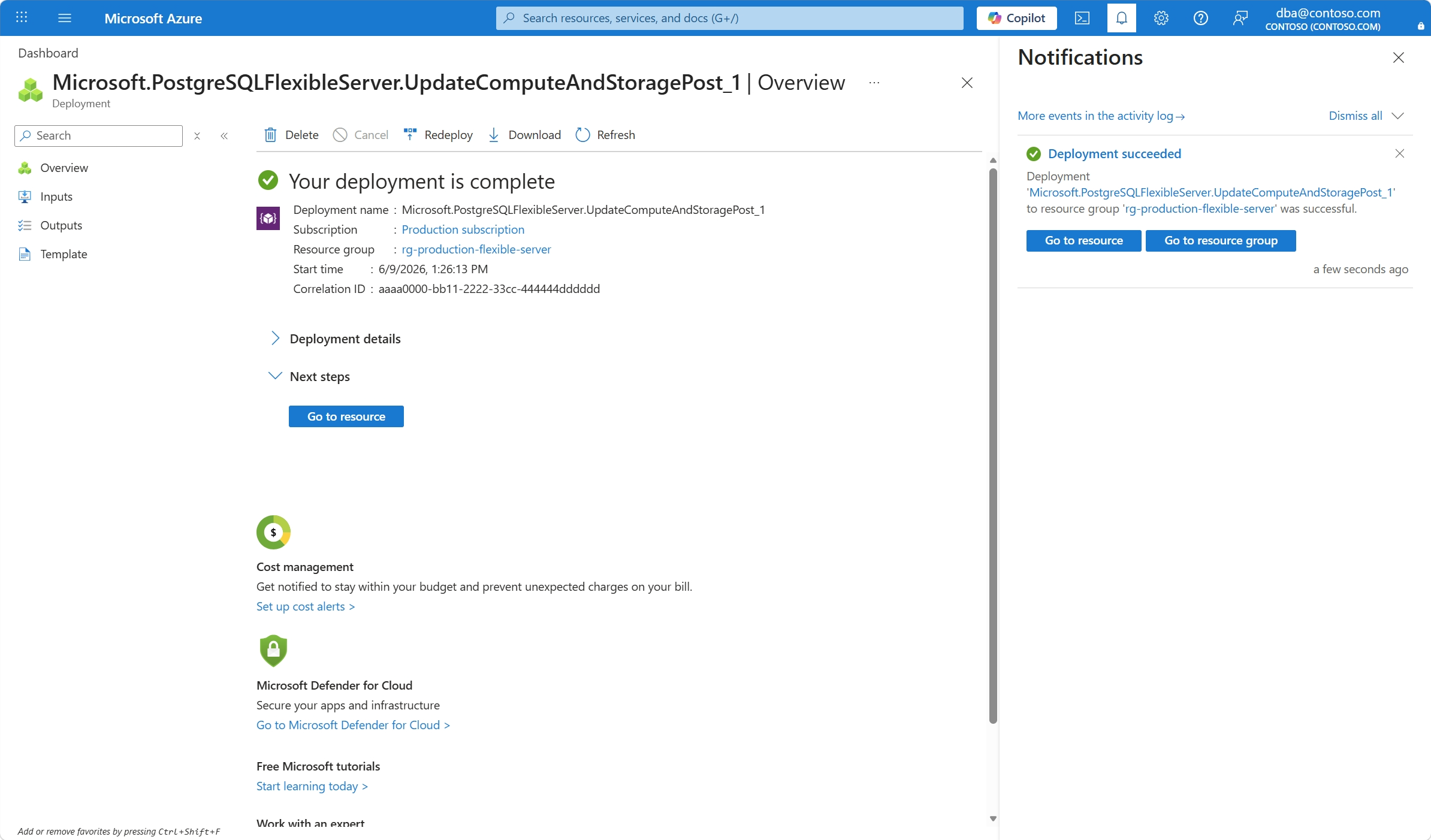Click the Delete toolbar button
Viewport: 1431px width, 840px height.
291,135
